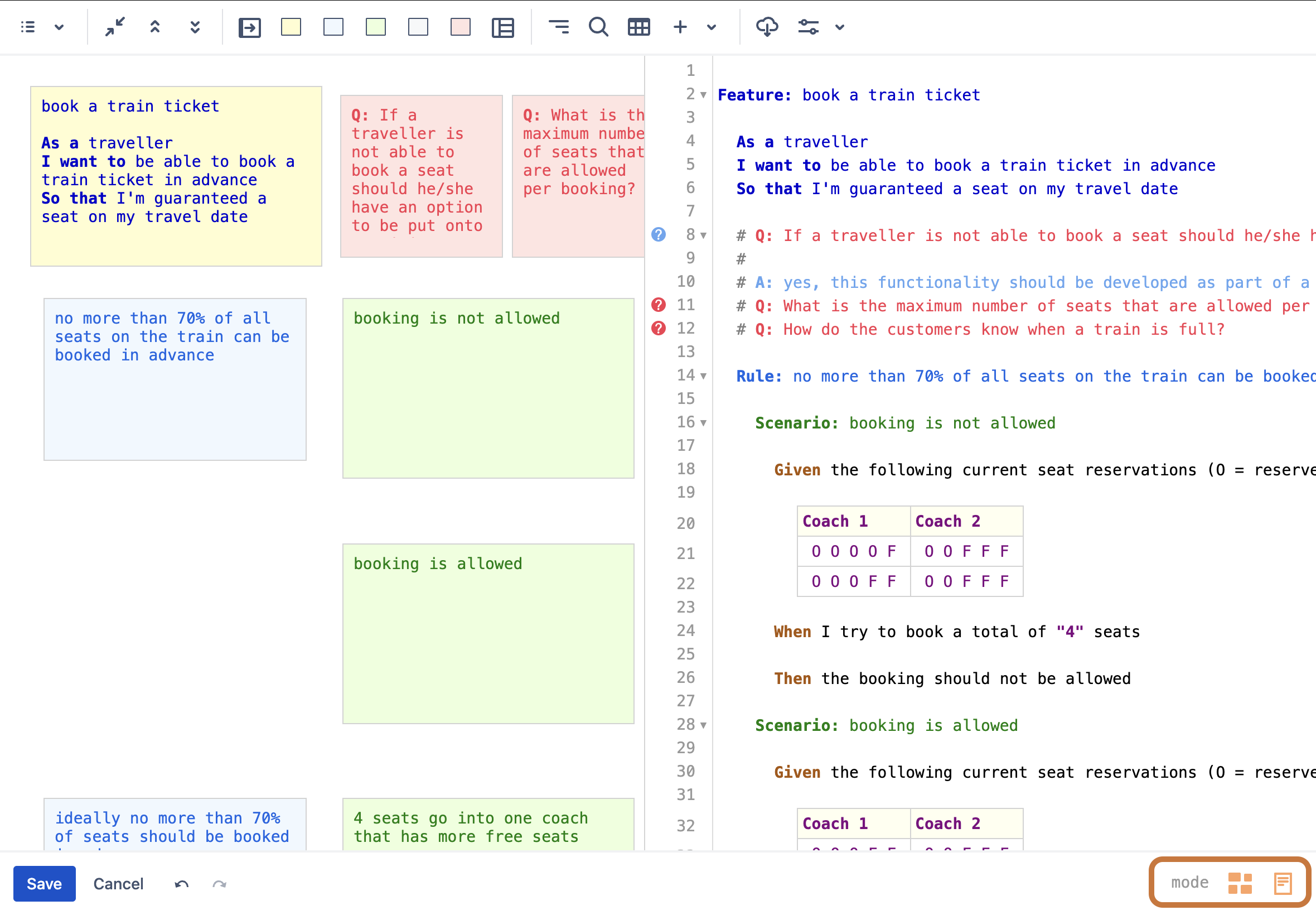This screenshot has width=1316, height=915.
Task: Click line number 24 in gutter
Action: click(x=686, y=630)
